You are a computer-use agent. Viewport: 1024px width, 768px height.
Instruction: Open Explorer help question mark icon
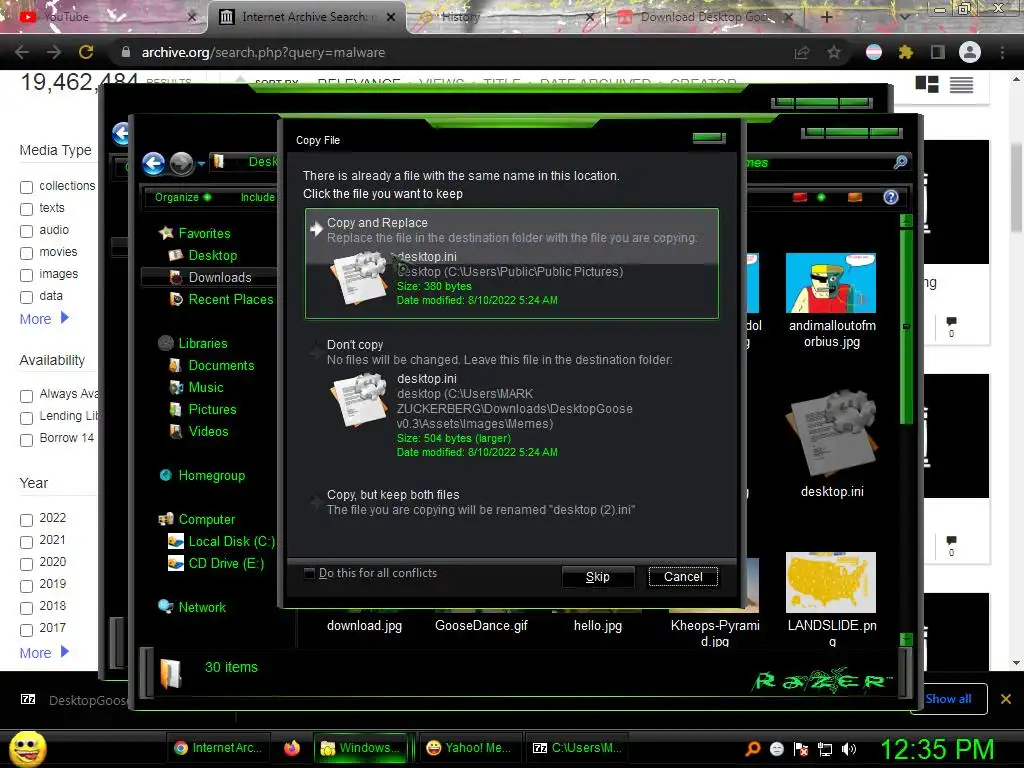click(x=891, y=197)
